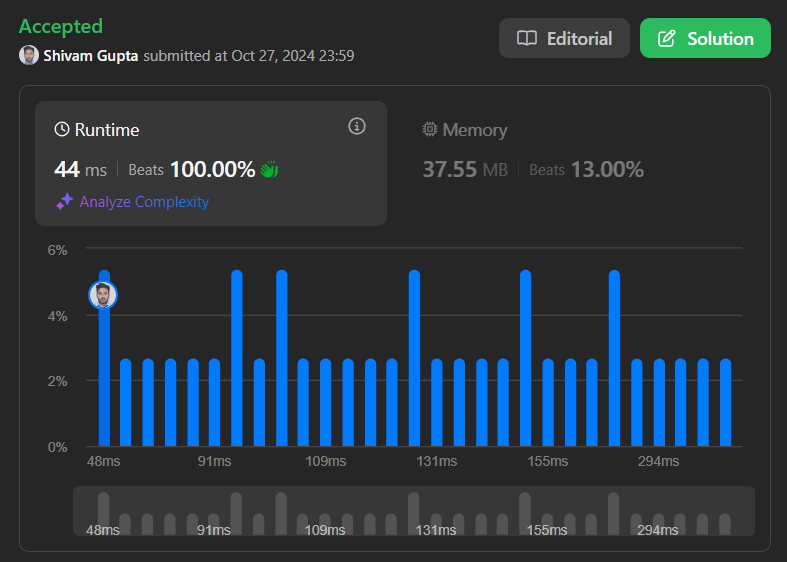The height and width of the screenshot is (562, 787).
Task: Click the 48ms bar in the bottom overview strip
Action: [103, 513]
